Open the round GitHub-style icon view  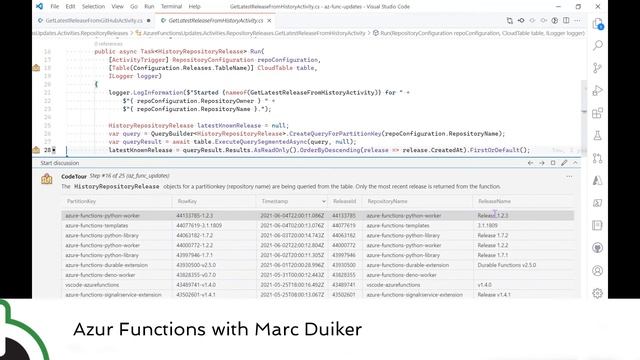tap(598, 248)
